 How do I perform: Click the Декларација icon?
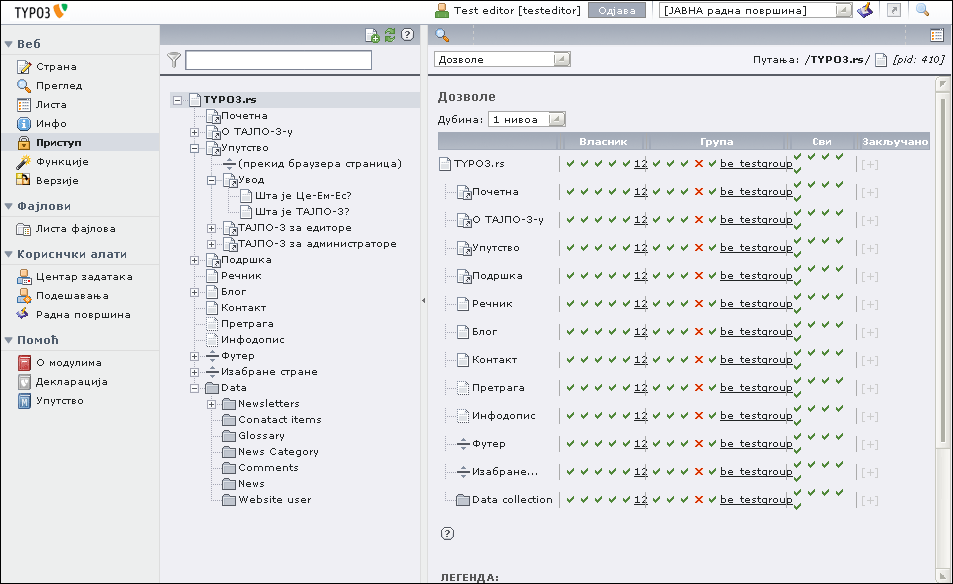(23, 382)
